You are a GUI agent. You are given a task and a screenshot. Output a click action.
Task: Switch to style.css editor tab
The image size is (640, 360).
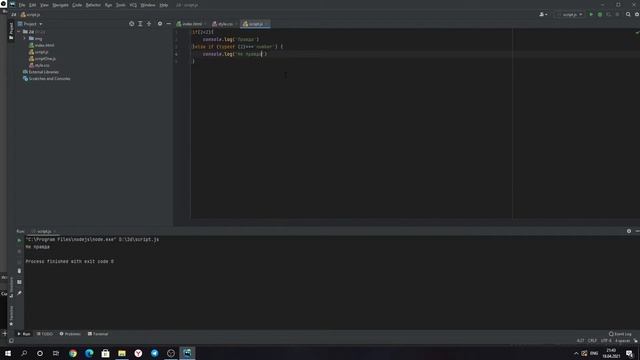tap(224, 24)
